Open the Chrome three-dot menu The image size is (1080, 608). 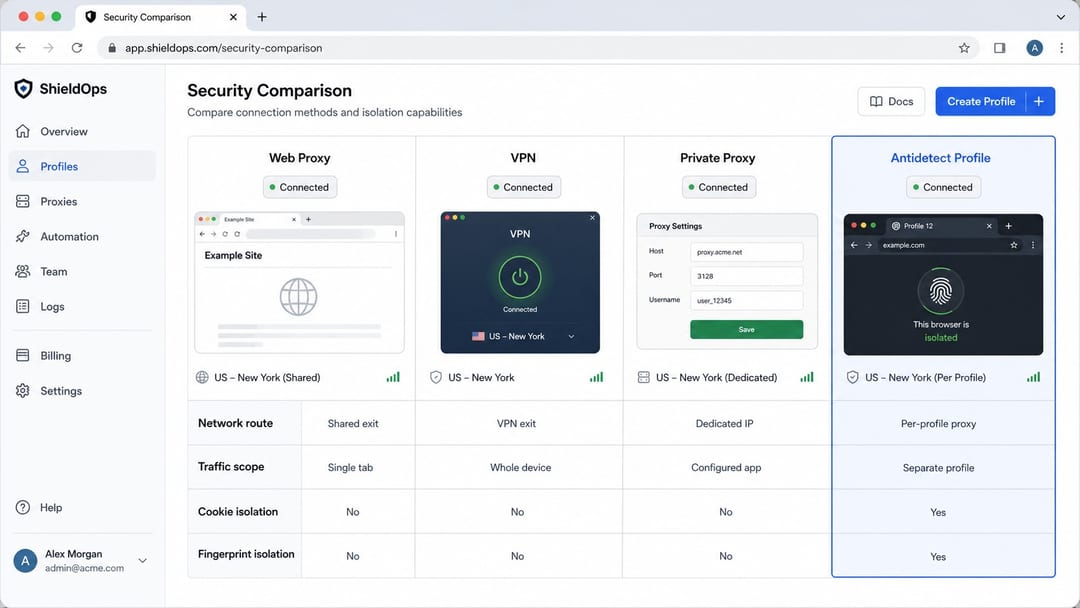[x=1061, y=48]
